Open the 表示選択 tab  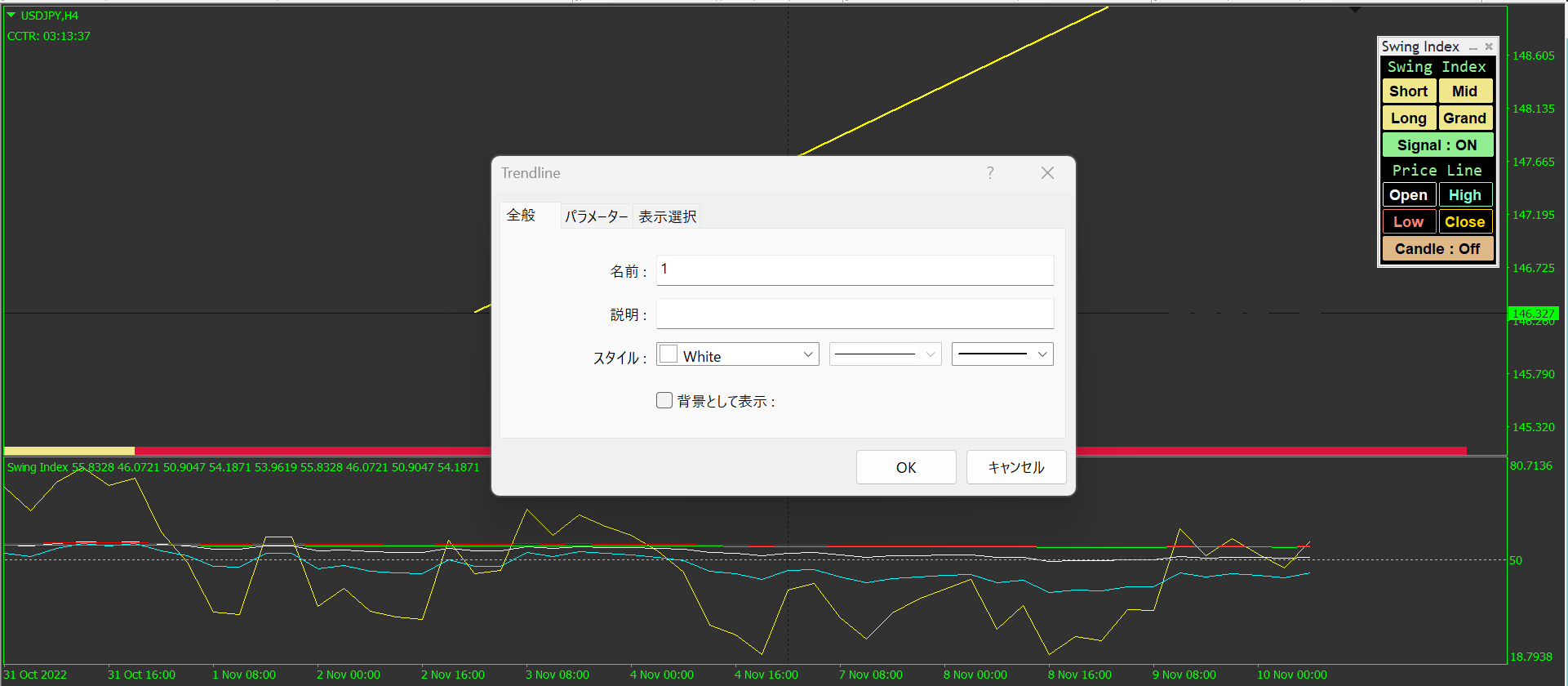pyautogui.click(x=668, y=216)
